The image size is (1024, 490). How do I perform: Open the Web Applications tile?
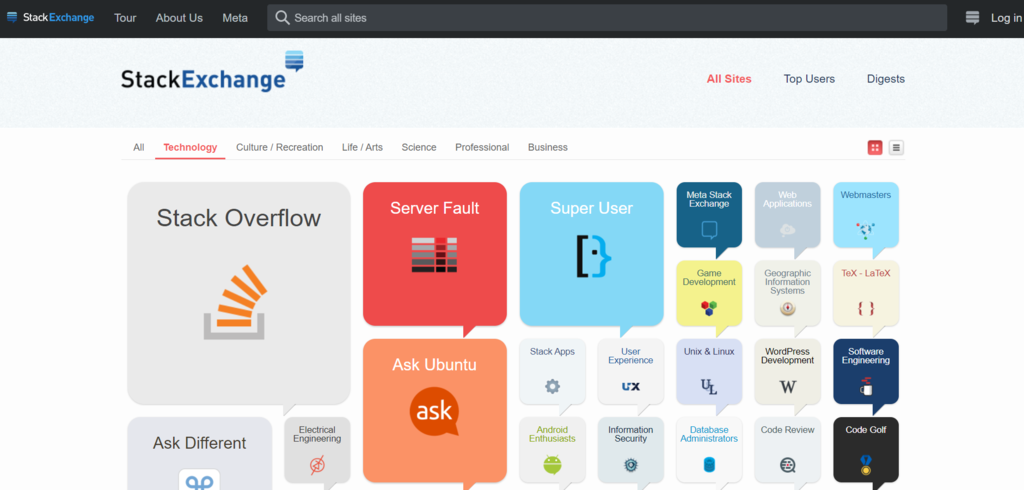coord(788,215)
